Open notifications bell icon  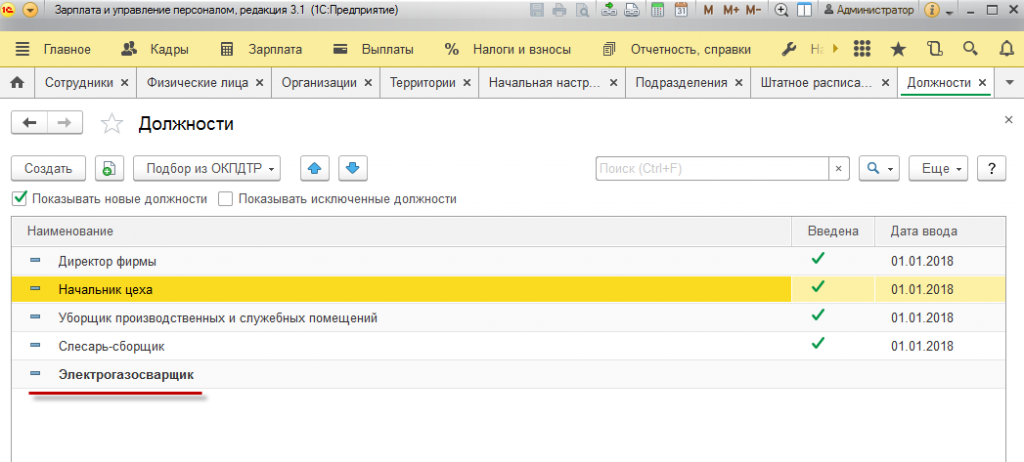pyautogui.click(x=1007, y=49)
